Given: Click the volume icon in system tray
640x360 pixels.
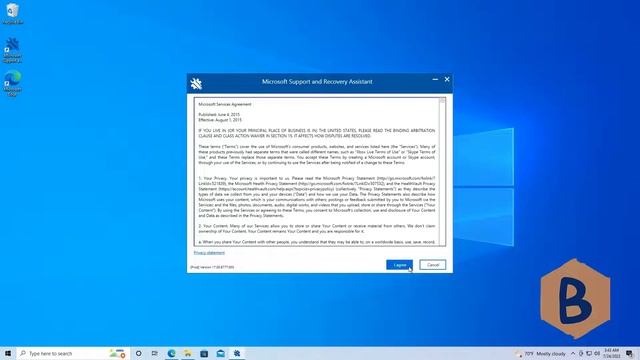Looking at the screenshot, I should click(x=597, y=353).
